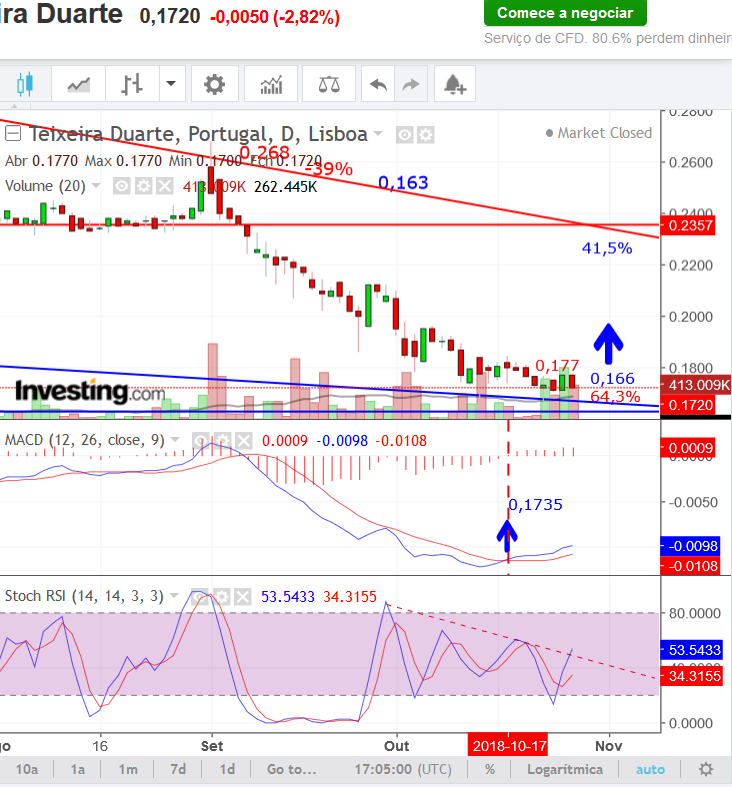The width and height of the screenshot is (732, 787).
Task: Click the MACD axis label -0.0098
Action: [690, 546]
